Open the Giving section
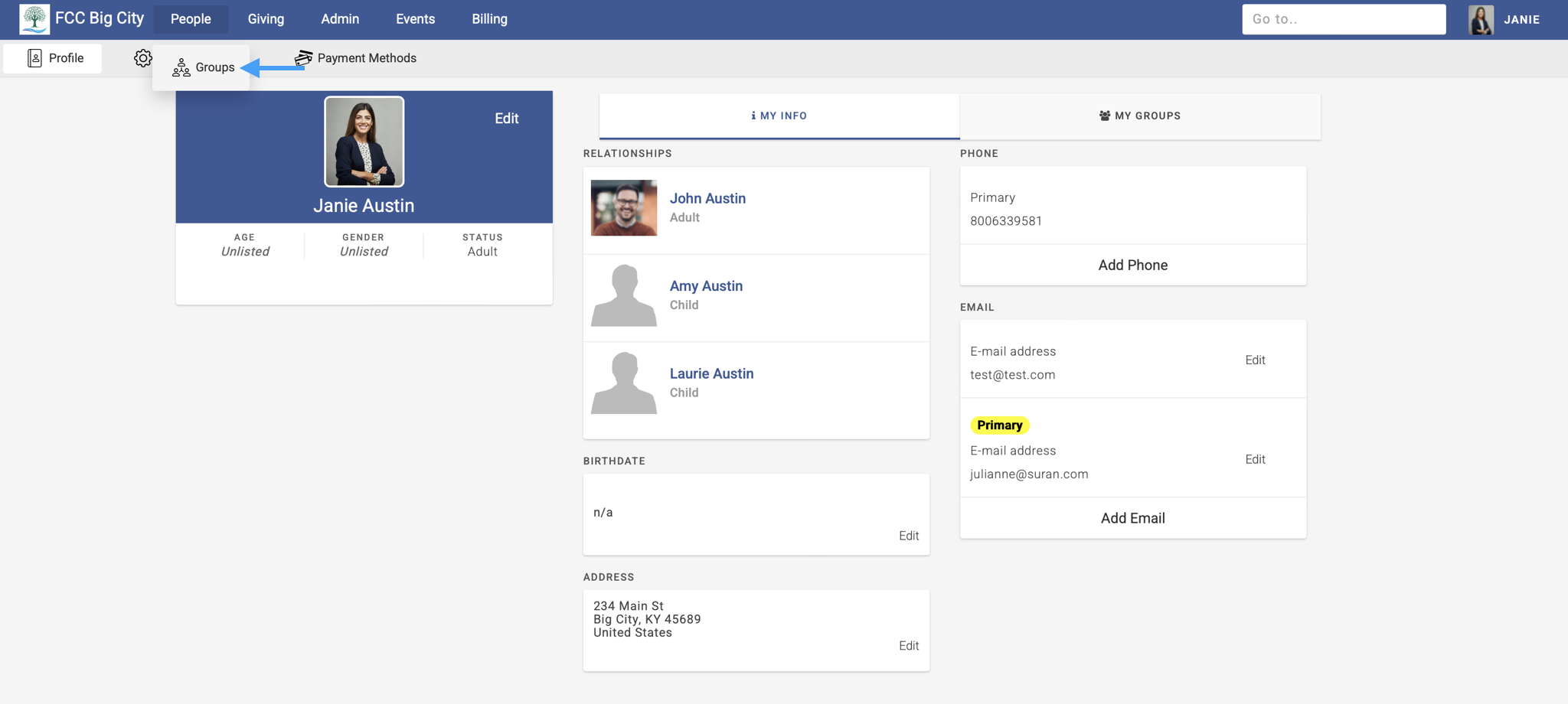This screenshot has width=1568, height=704. click(266, 18)
